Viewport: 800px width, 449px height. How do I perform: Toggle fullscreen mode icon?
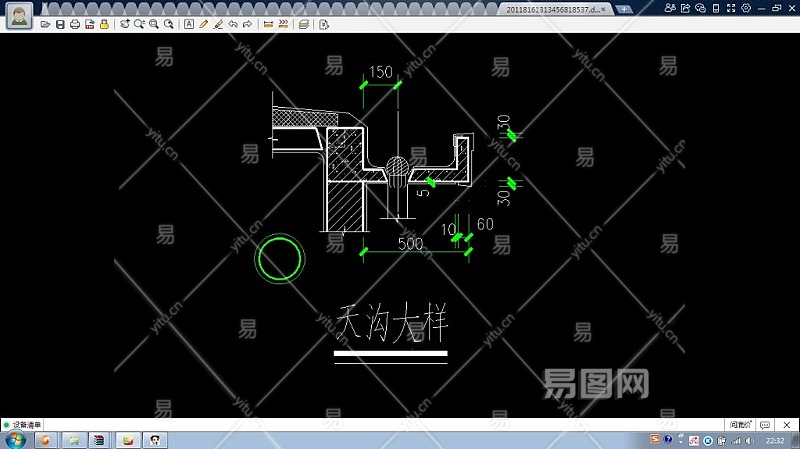pos(731,8)
